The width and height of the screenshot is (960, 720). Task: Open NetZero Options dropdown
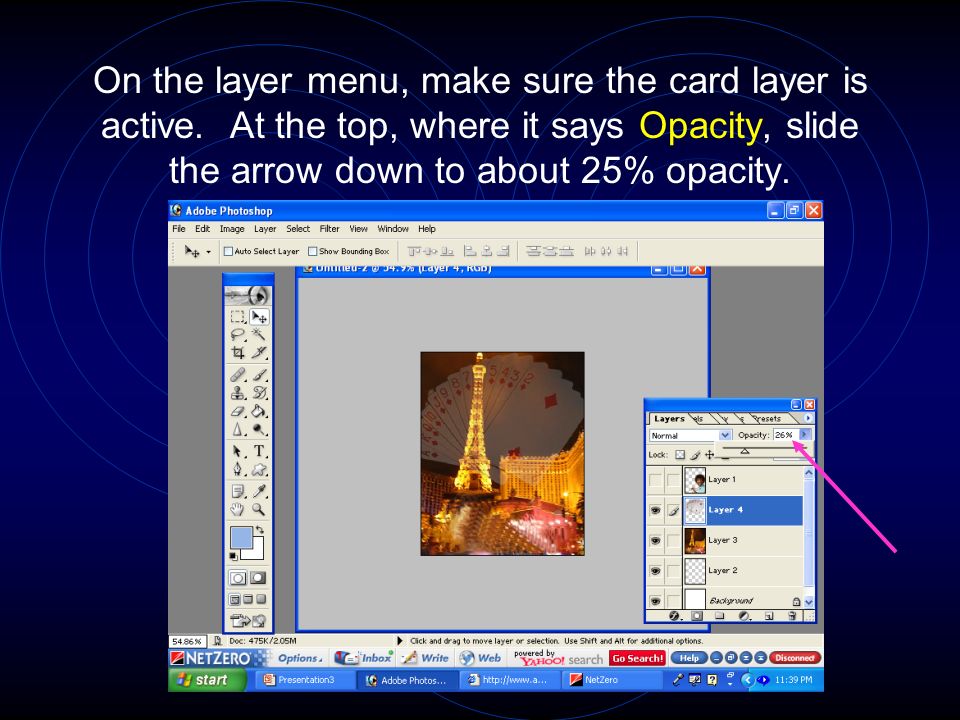click(299, 658)
